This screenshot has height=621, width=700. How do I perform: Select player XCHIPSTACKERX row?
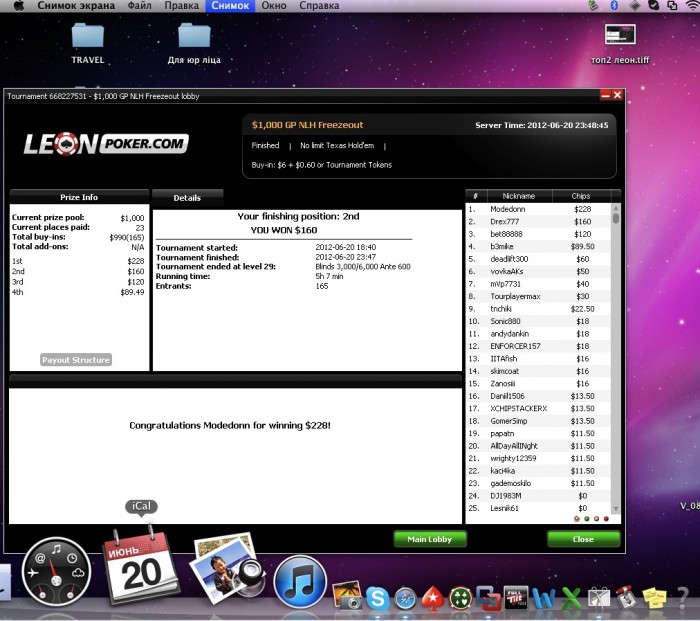(x=538, y=408)
